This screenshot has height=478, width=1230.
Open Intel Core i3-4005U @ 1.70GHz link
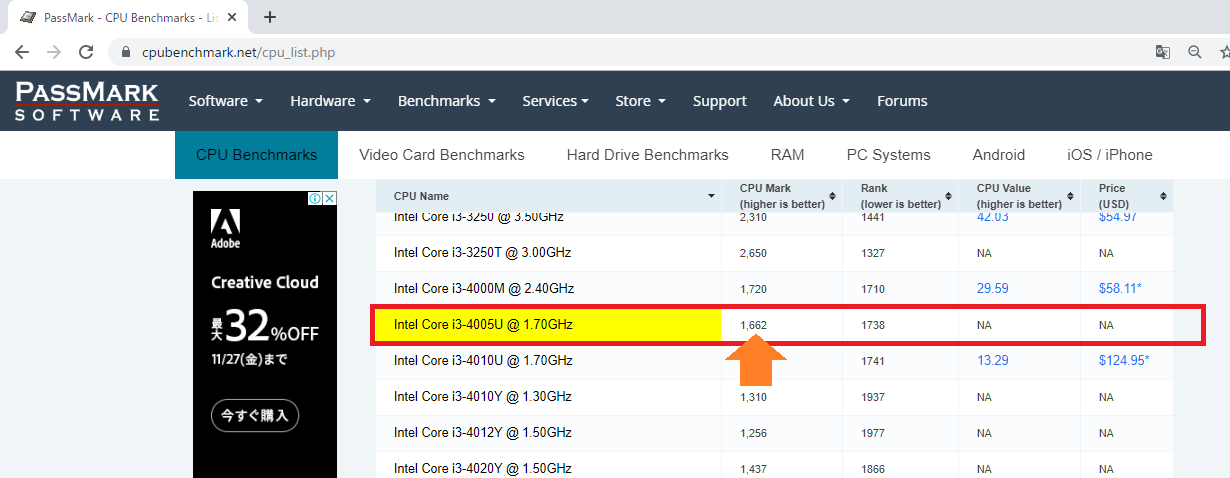(483, 325)
